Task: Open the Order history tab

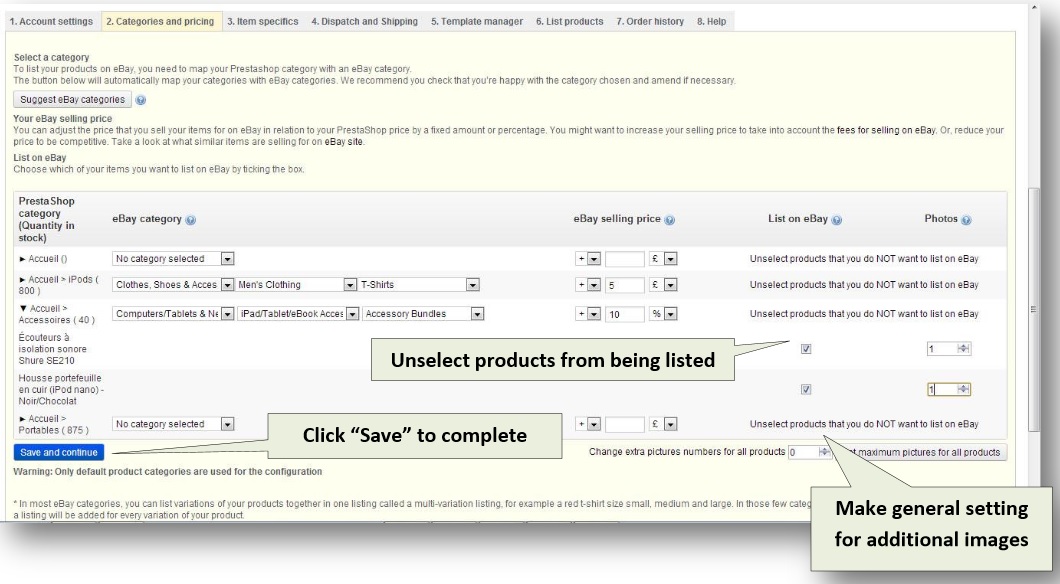Action: [x=650, y=22]
